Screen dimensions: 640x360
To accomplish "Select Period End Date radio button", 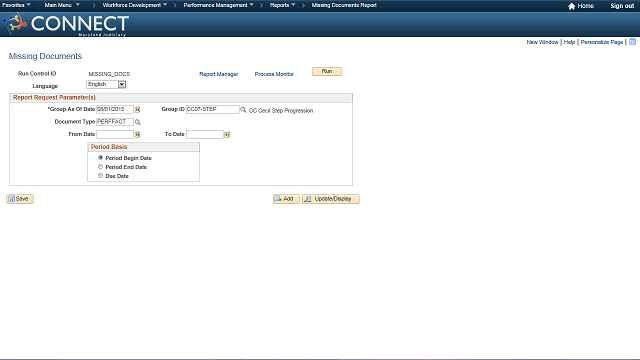I will coord(100,167).
